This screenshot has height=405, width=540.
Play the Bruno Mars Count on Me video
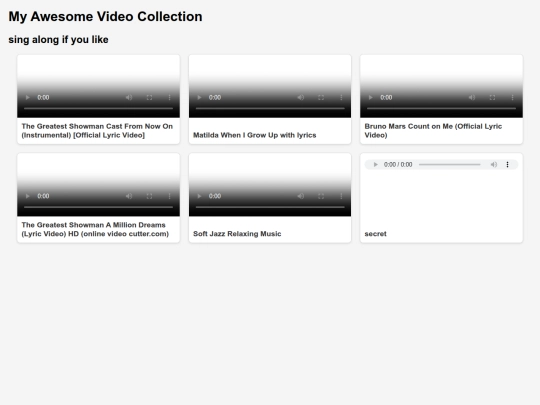click(371, 97)
